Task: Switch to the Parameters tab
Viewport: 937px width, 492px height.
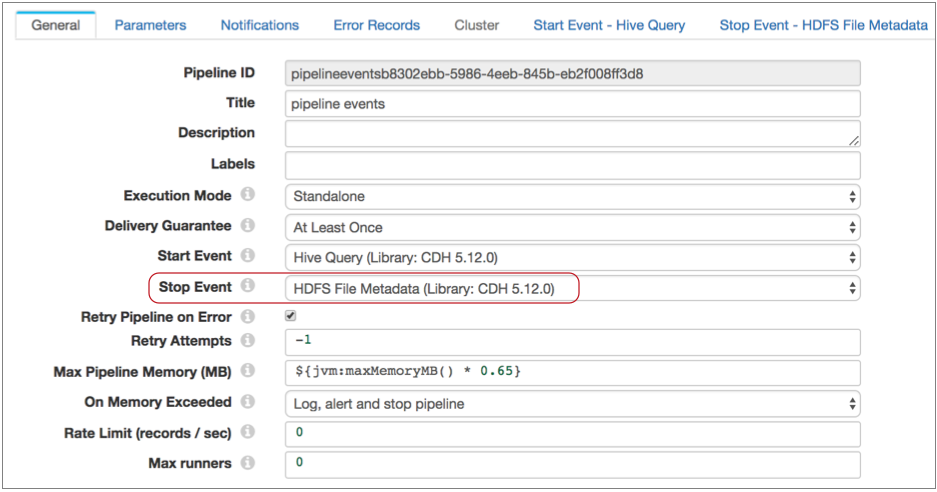Action: (150, 25)
